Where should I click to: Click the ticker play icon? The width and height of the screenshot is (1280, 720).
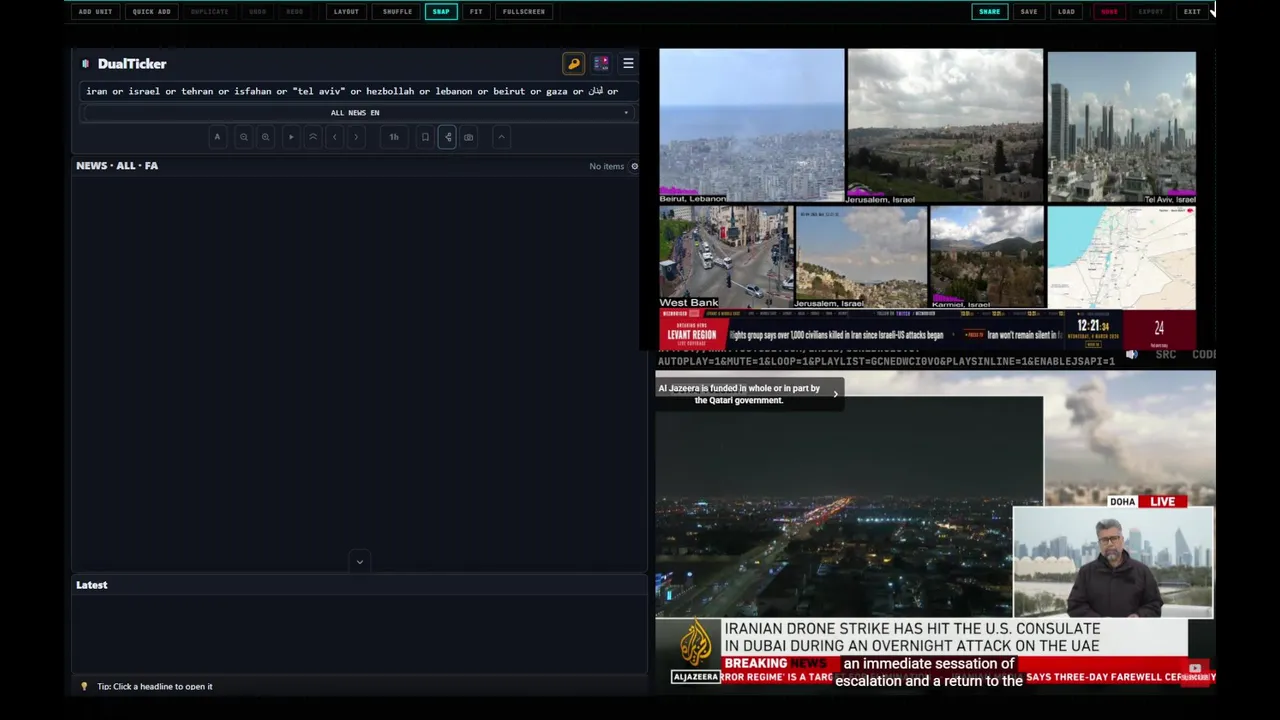pyautogui.click(x=291, y=137)
